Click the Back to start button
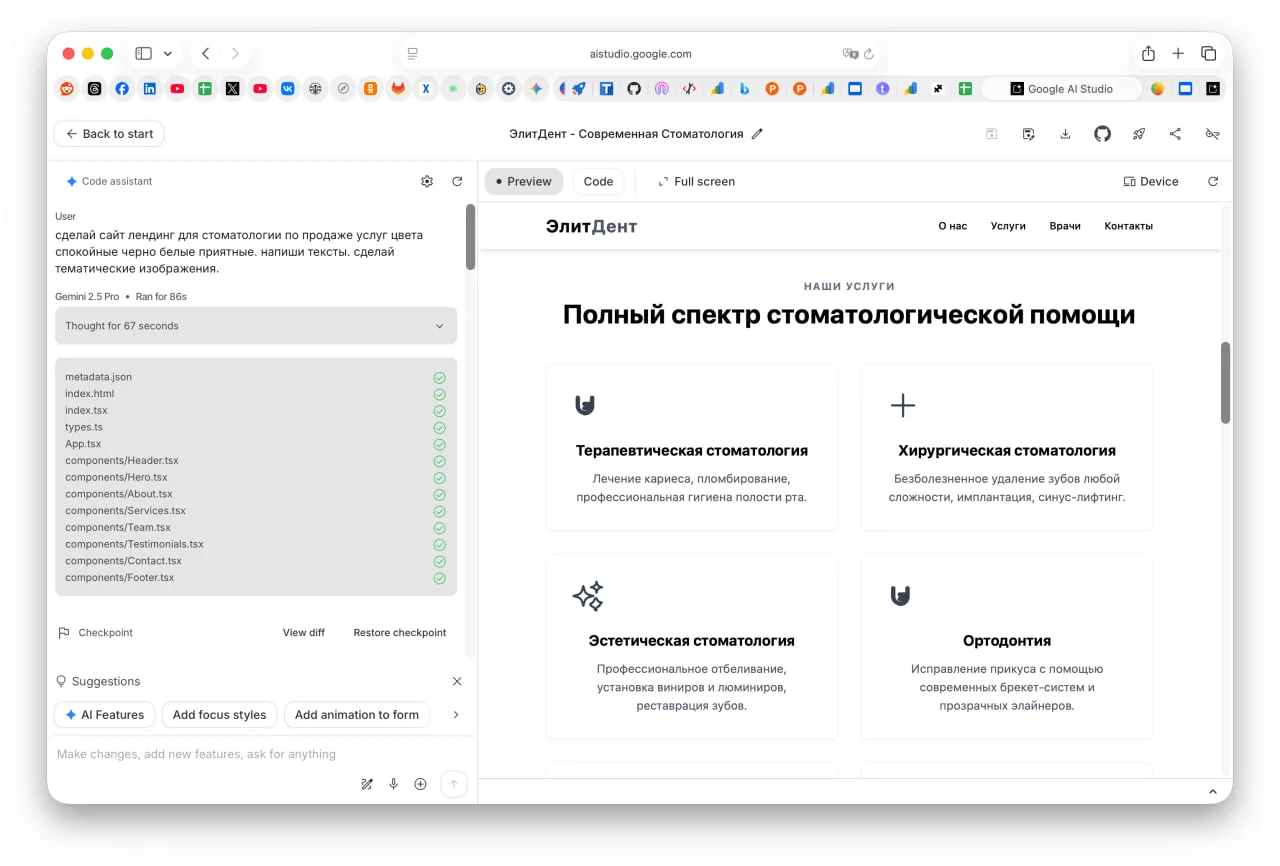The image size is (1280, 866). pos(109,134)
